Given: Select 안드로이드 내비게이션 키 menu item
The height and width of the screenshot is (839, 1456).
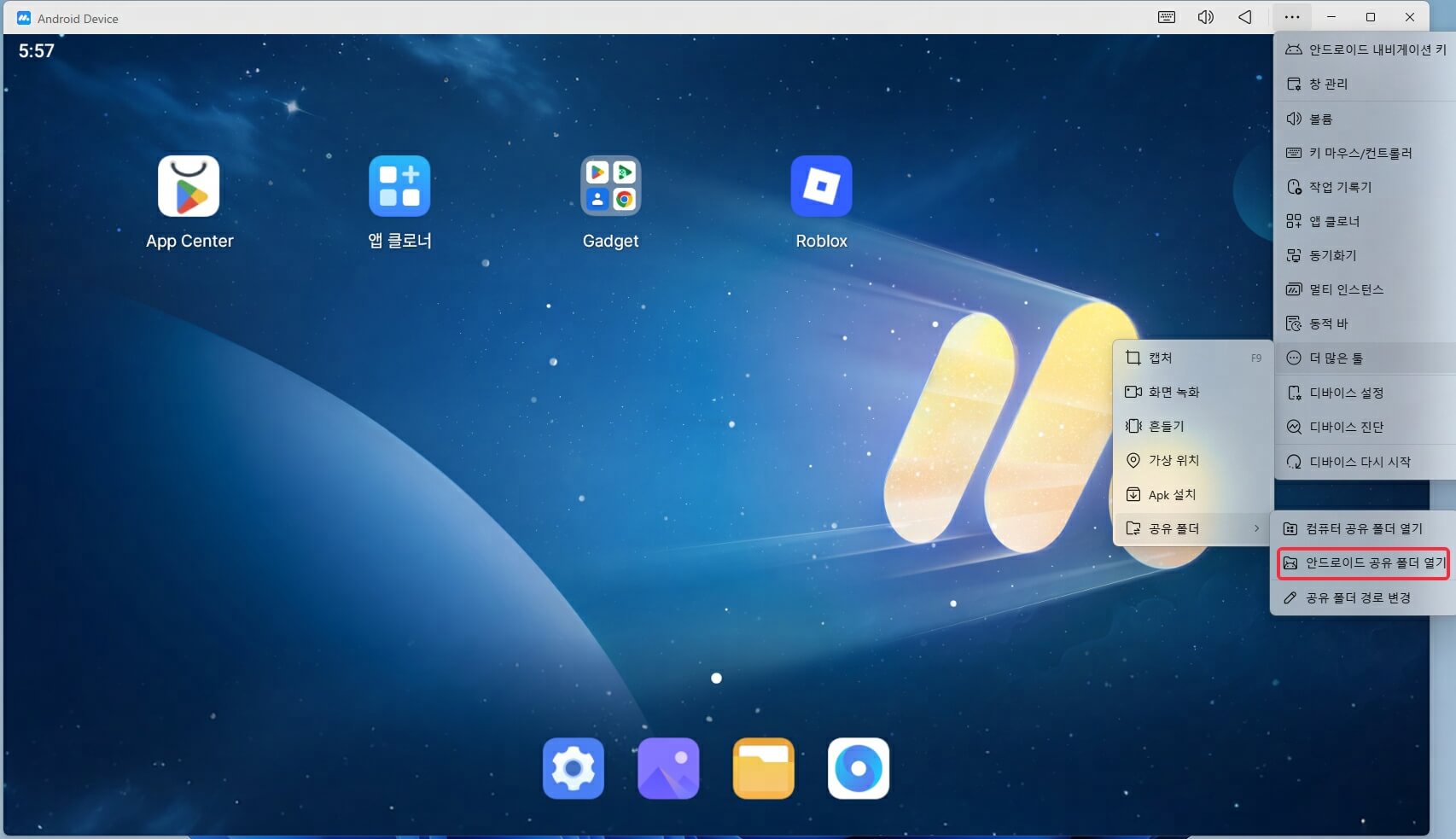Looking at the screenshot, I should click(1366, 50).
